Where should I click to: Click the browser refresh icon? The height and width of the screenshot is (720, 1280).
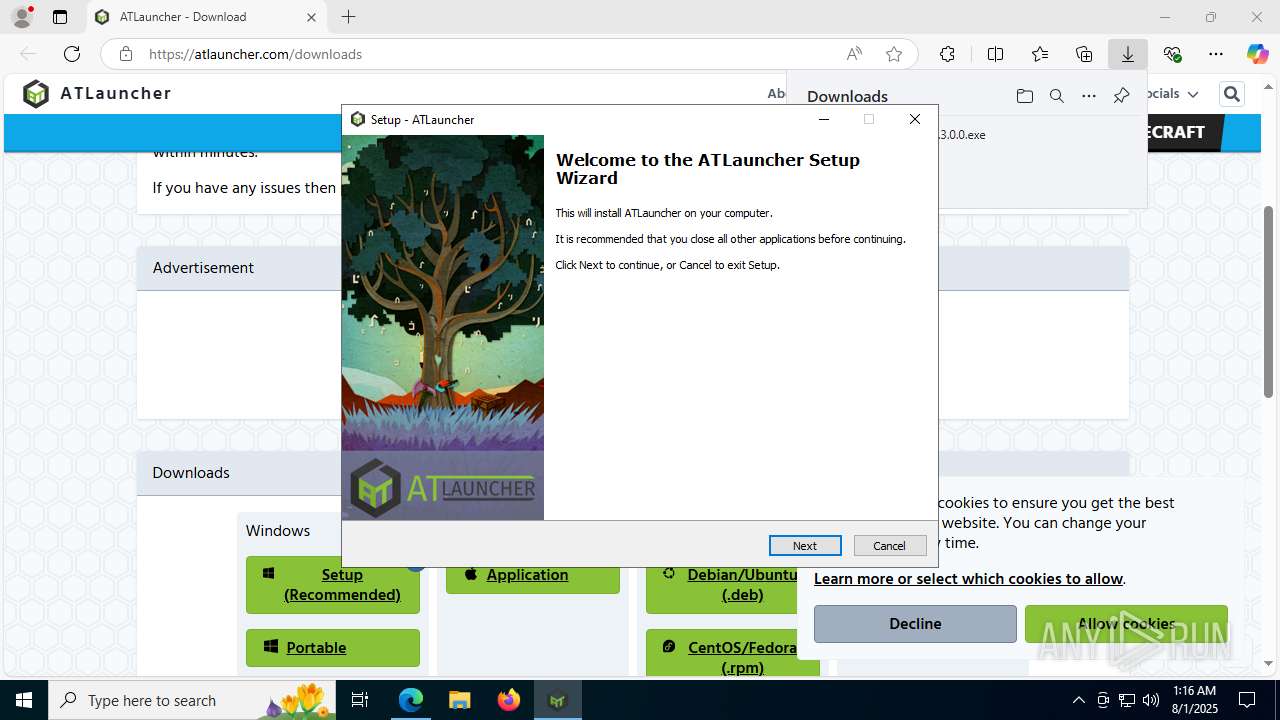click(72, 54)
